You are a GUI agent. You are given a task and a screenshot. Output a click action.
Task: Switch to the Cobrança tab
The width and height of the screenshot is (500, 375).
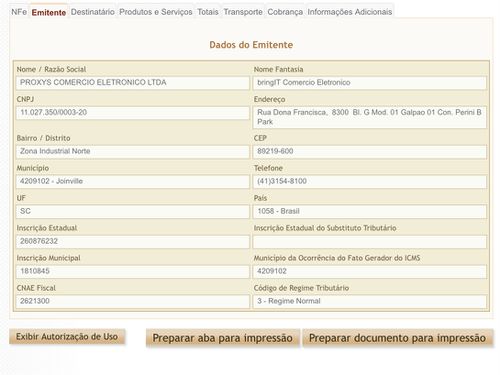point(285,12)
